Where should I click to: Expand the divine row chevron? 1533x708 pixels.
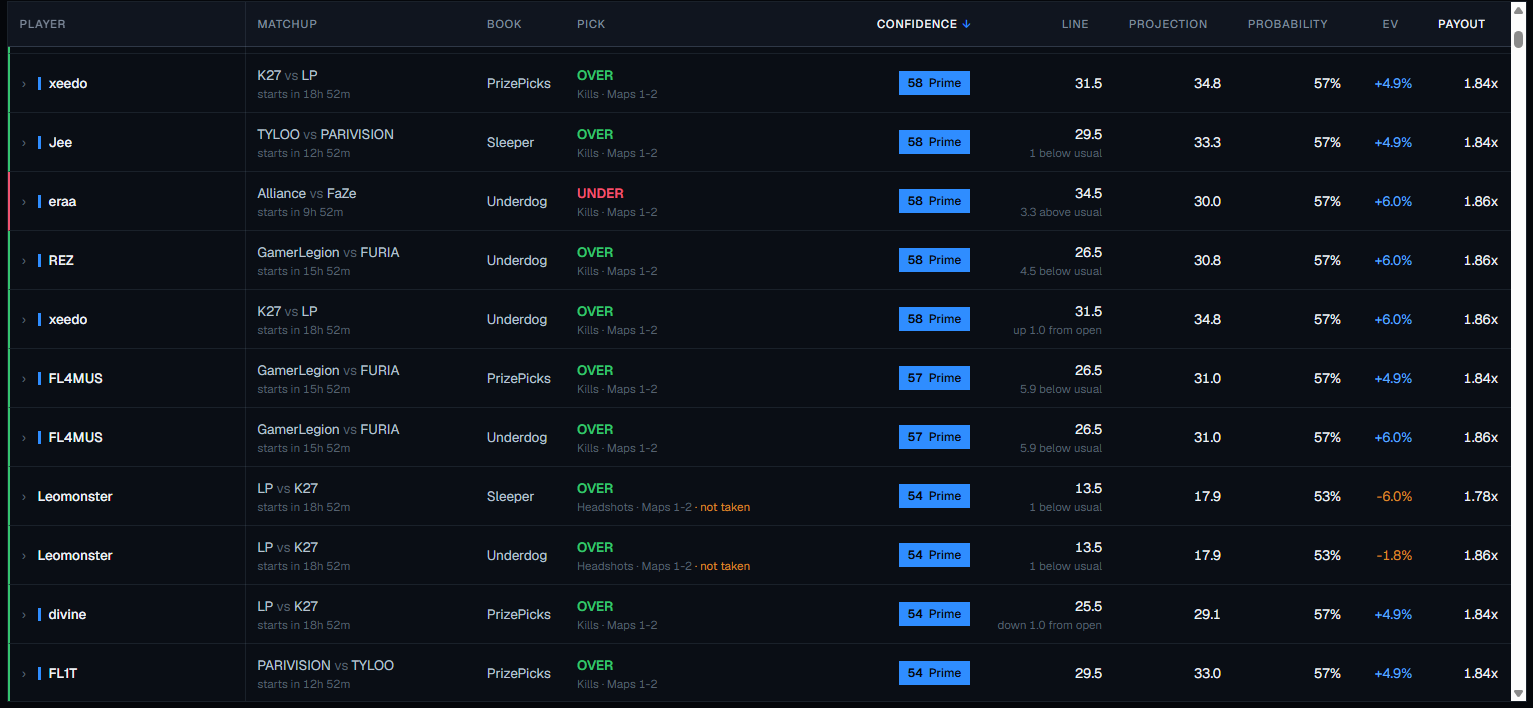pyautogui.click(x=24, y=615)
